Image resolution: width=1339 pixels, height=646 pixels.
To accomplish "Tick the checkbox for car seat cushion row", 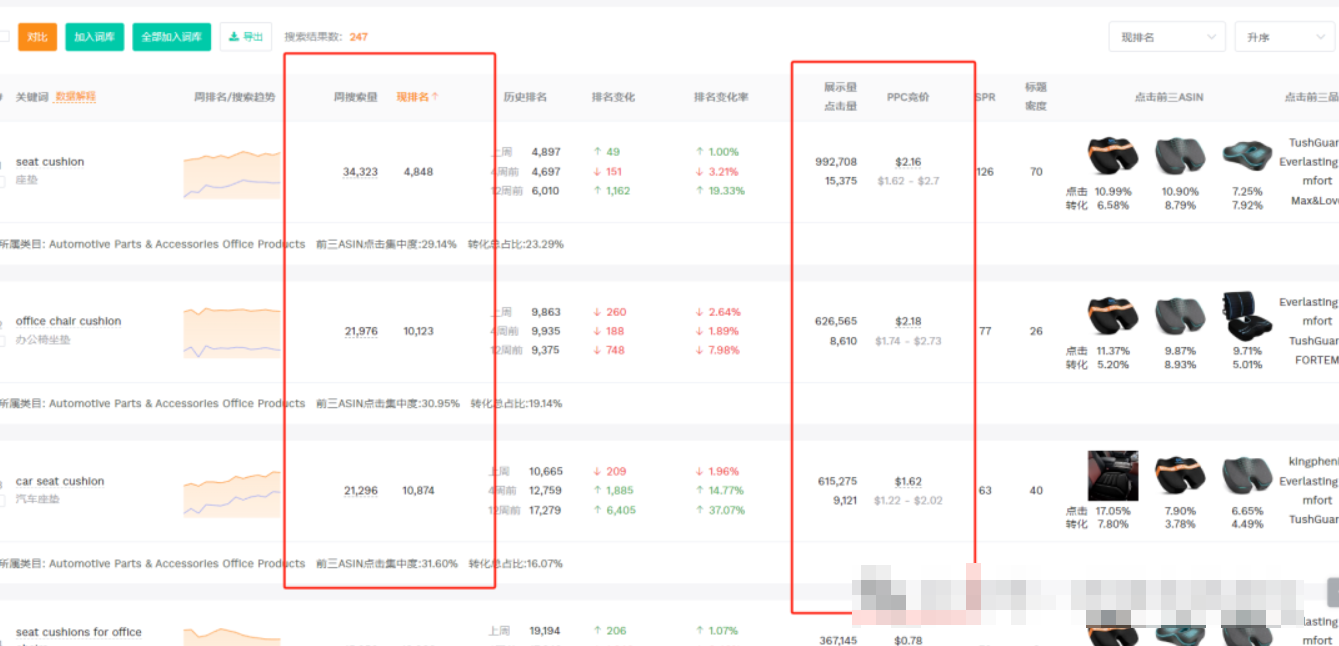I will pos(2,500).
